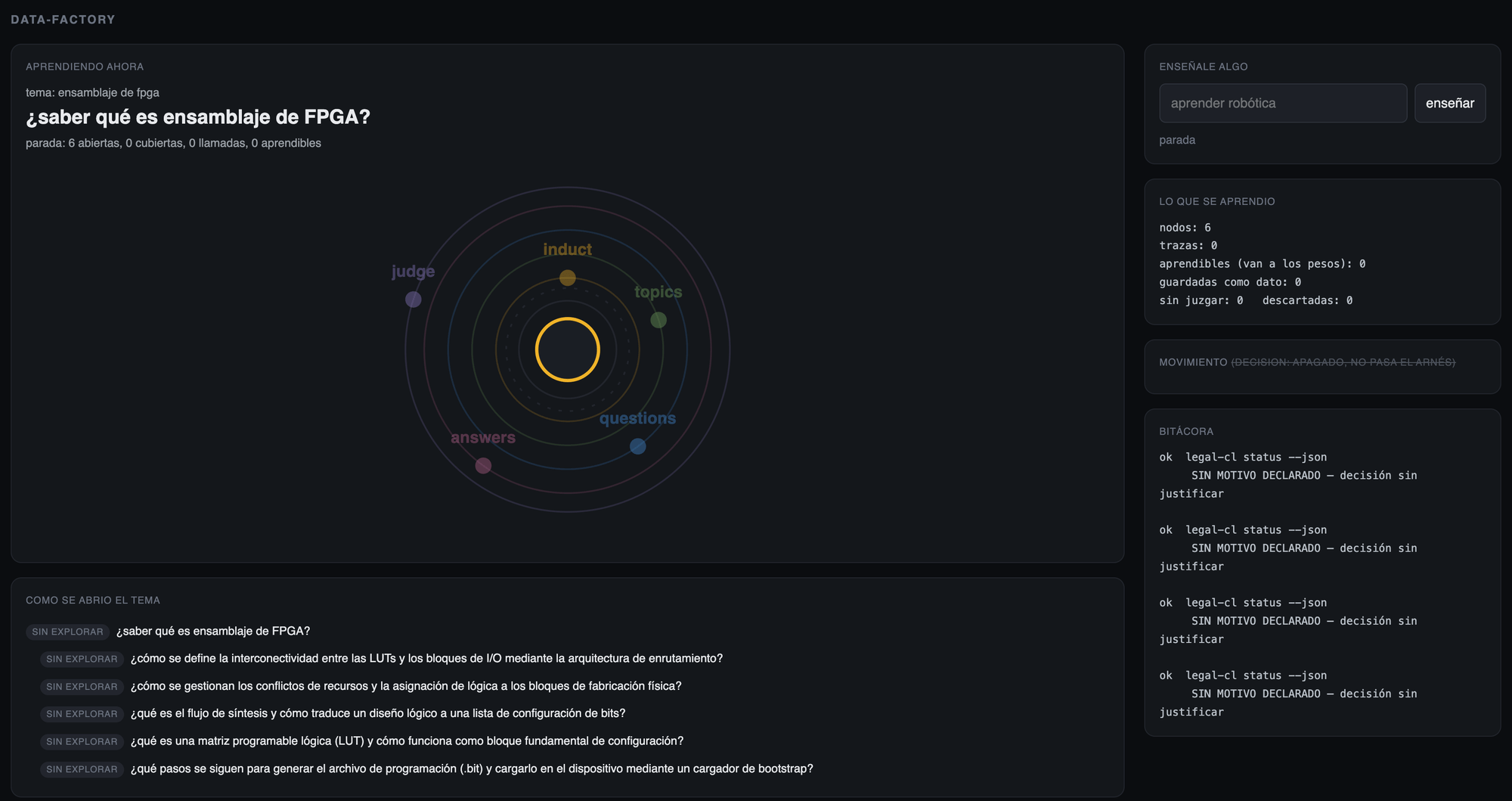Click 'sin juzgar: 0' stat

pyautogui.click(x=1201, y=300)
